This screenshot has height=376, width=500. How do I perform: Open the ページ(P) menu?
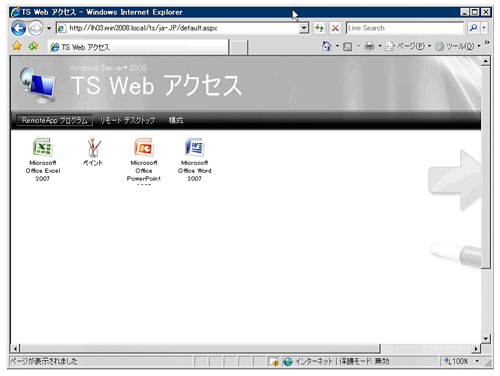point(408,46)
